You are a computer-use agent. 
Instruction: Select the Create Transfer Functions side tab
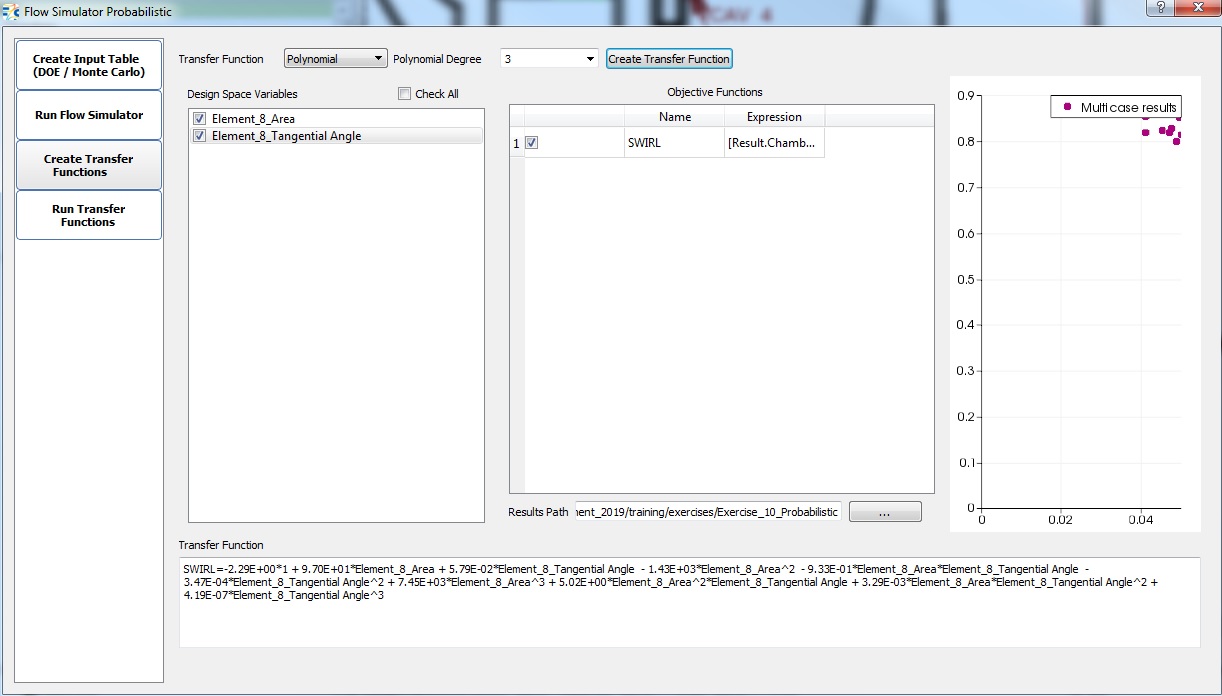(x=88, y=165)
